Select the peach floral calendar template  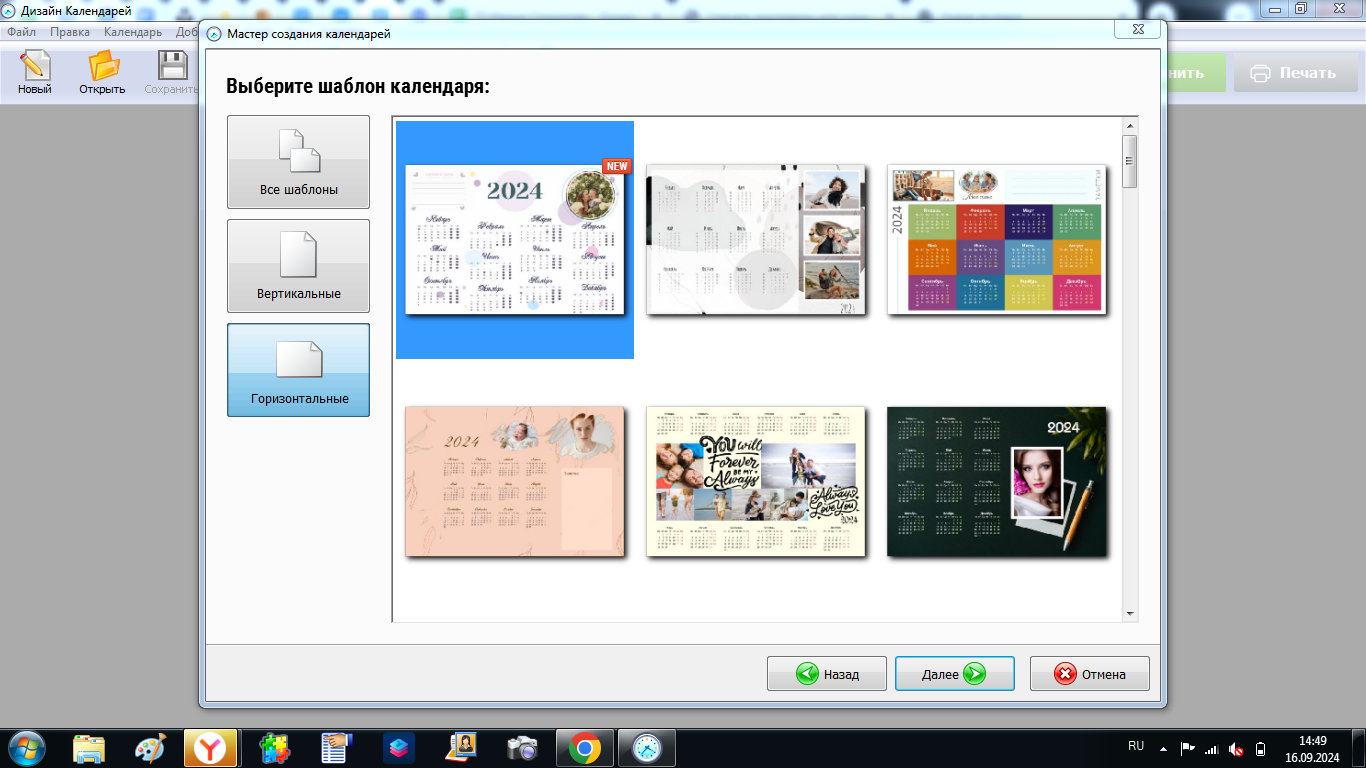tap(515, 481)
